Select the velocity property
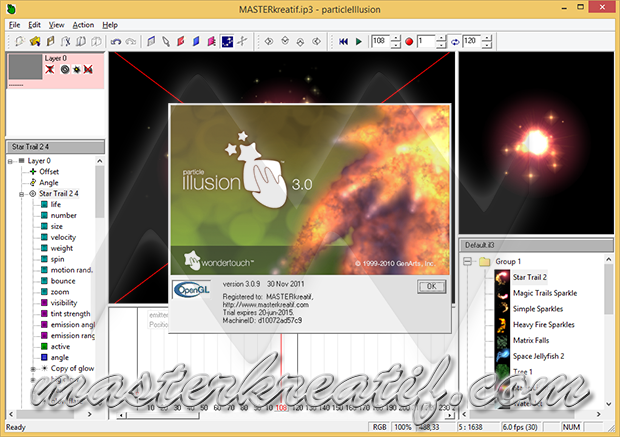 (x=63, y=237)
